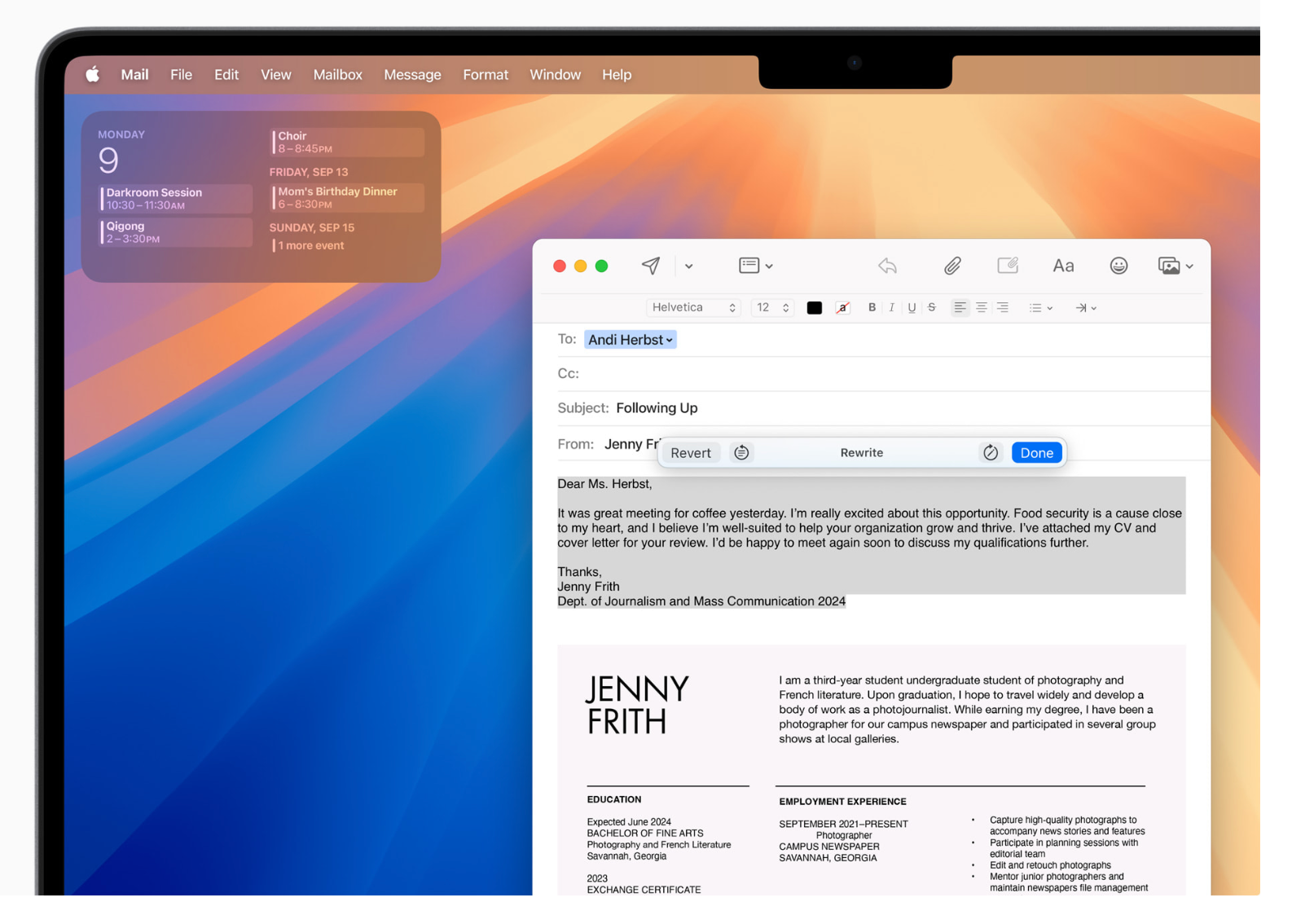Open the list style dropdown

tap(1040, 308)
